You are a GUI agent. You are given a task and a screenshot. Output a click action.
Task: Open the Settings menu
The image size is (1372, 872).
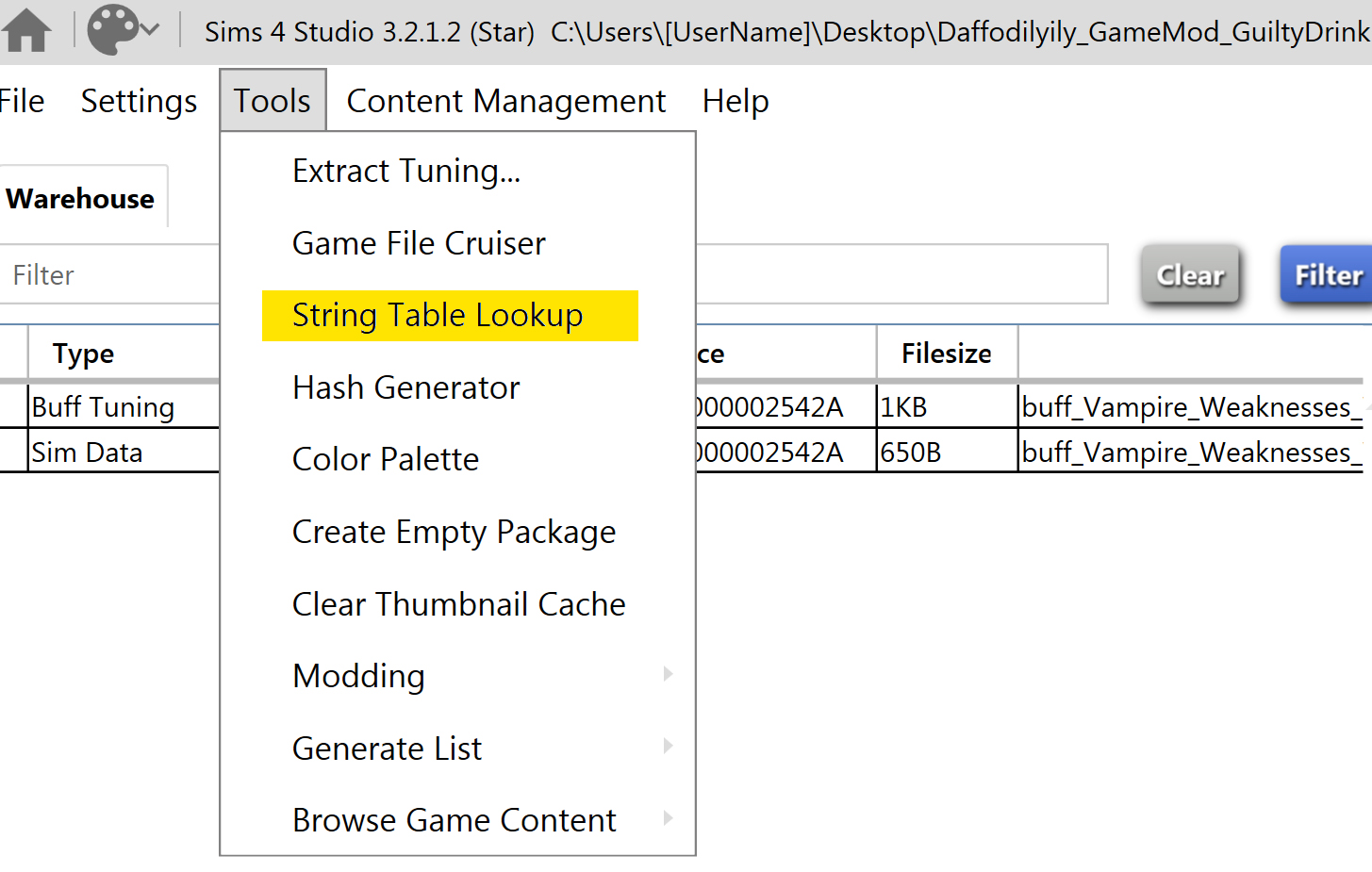[x=139, y=101]
